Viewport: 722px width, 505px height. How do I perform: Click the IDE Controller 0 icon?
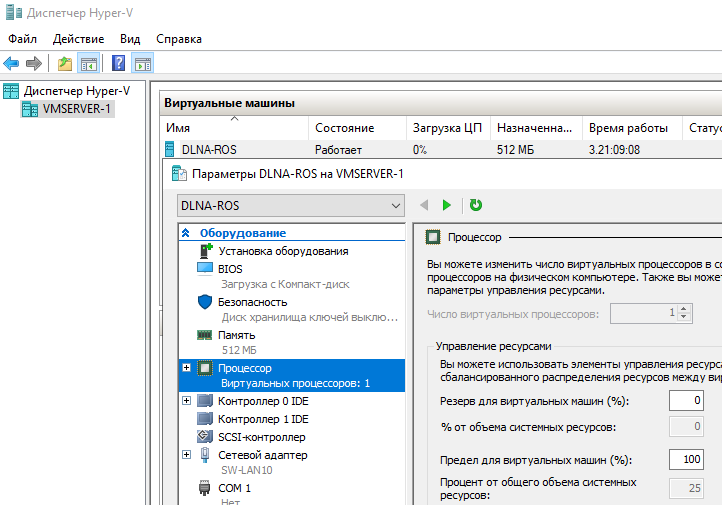click(x=205, y=401)
